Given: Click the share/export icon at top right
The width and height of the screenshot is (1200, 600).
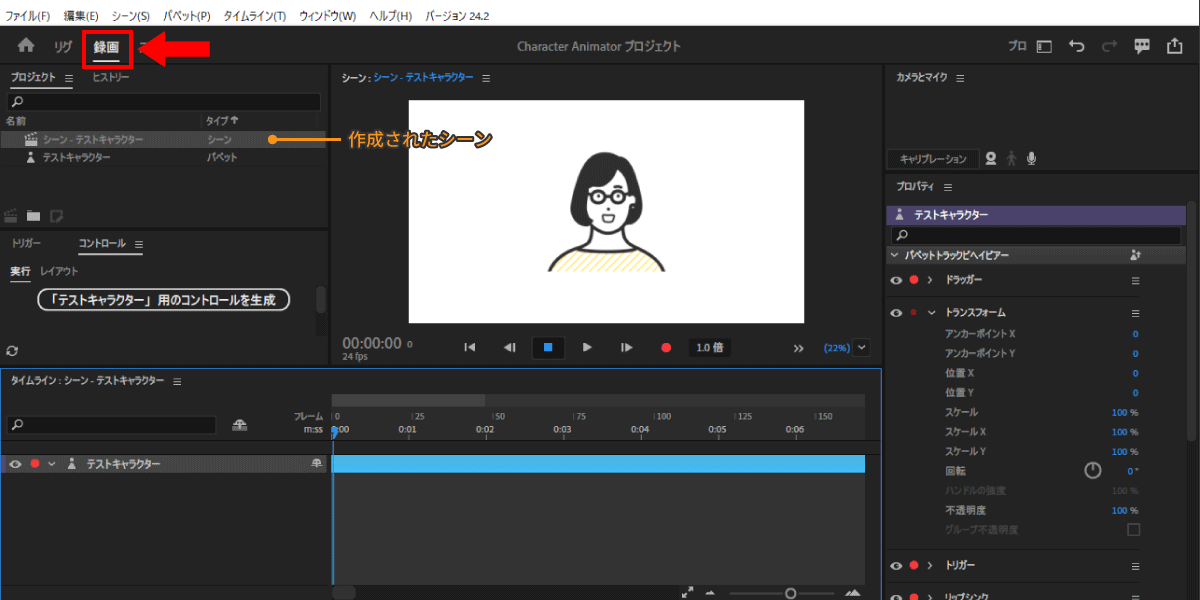Looking at the screenshot, I should click(1174, 46).
